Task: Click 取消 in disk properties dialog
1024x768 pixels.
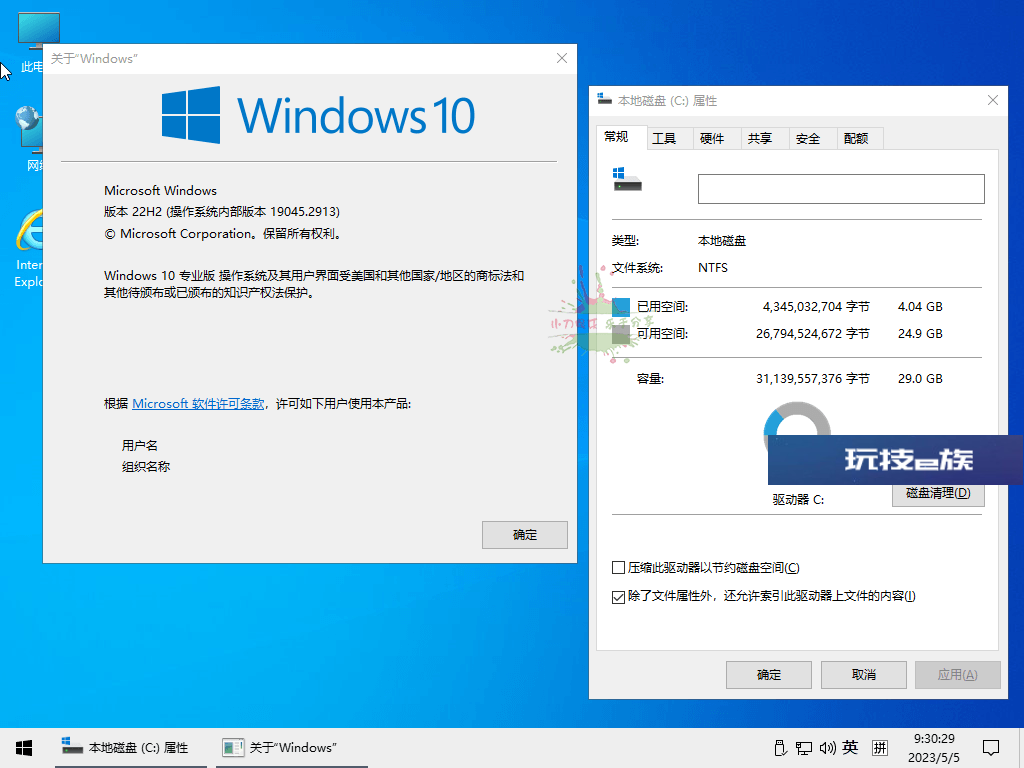Action: click(x=863, y=675)
